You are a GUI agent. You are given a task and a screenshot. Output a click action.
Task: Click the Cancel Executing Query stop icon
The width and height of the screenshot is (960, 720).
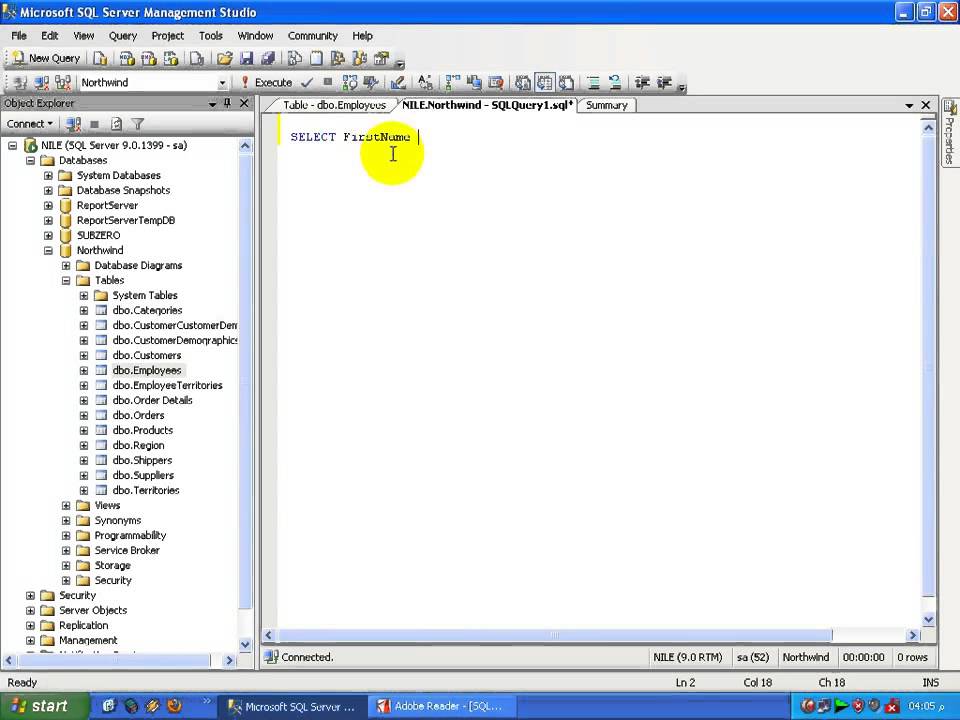click(x=328, y=82)
